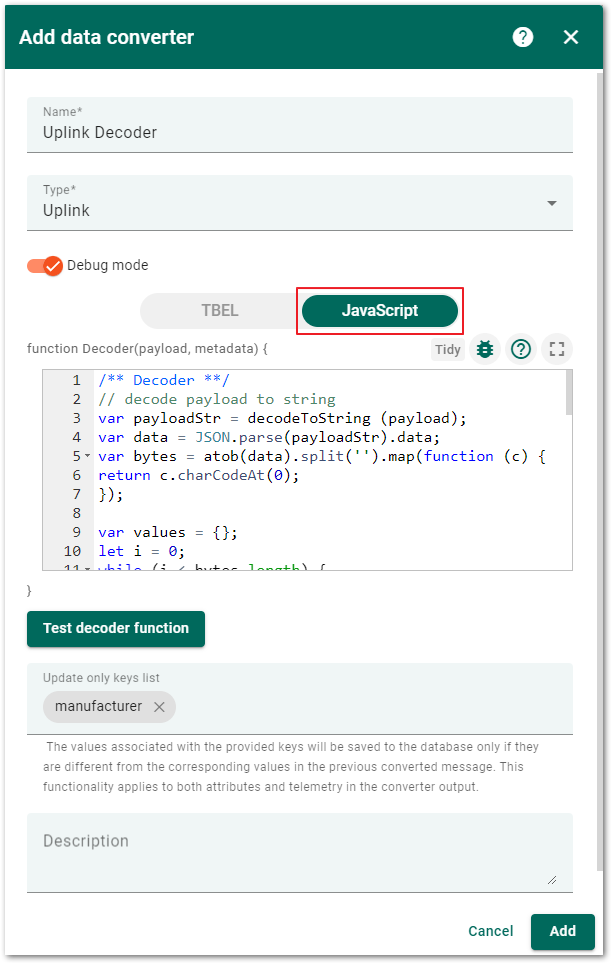Select the JavaScript tab
The width and height of the screenshot is (612, 964).
tap(380, 310)
